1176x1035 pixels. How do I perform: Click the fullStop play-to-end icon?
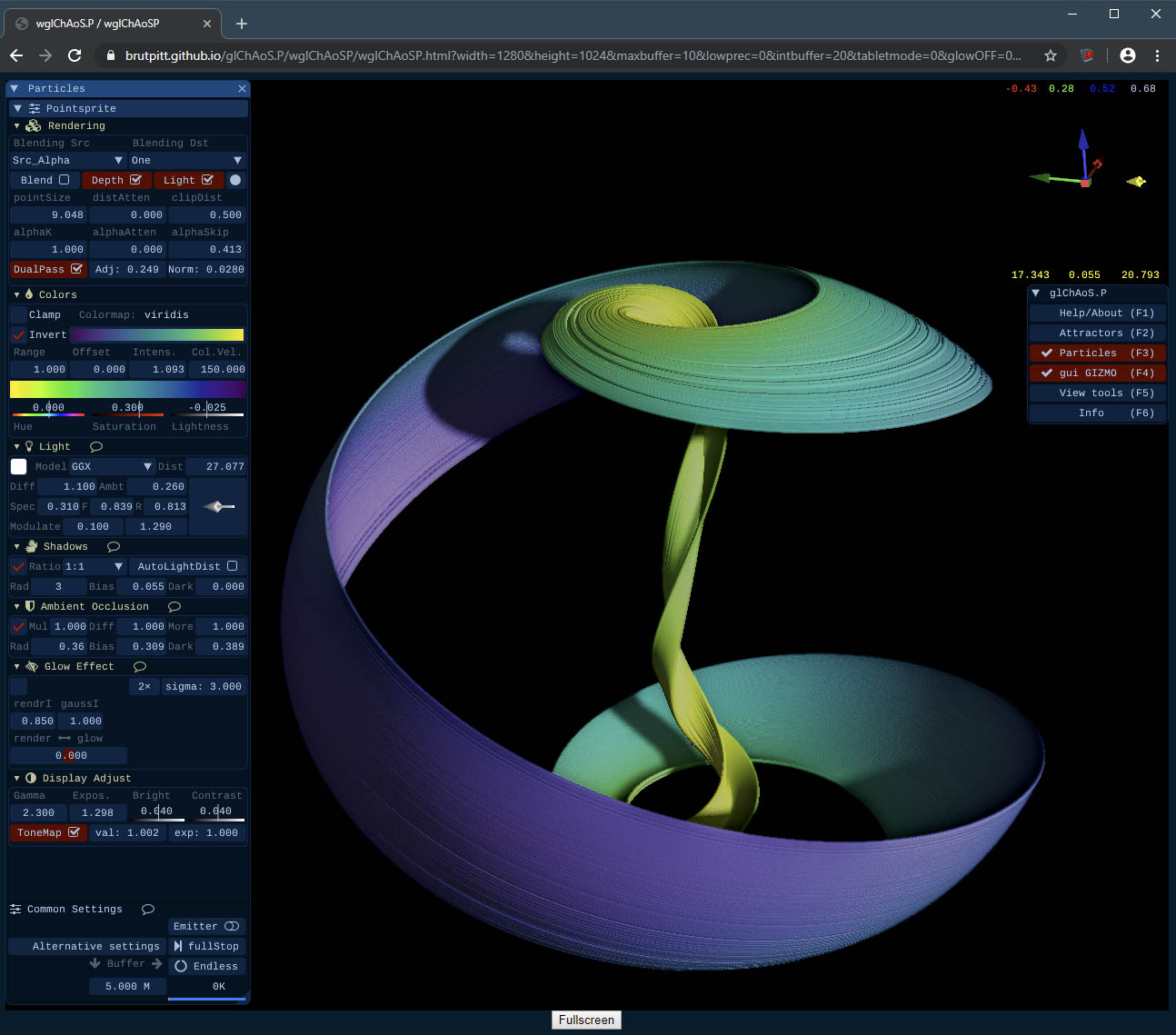click(178, 946)
